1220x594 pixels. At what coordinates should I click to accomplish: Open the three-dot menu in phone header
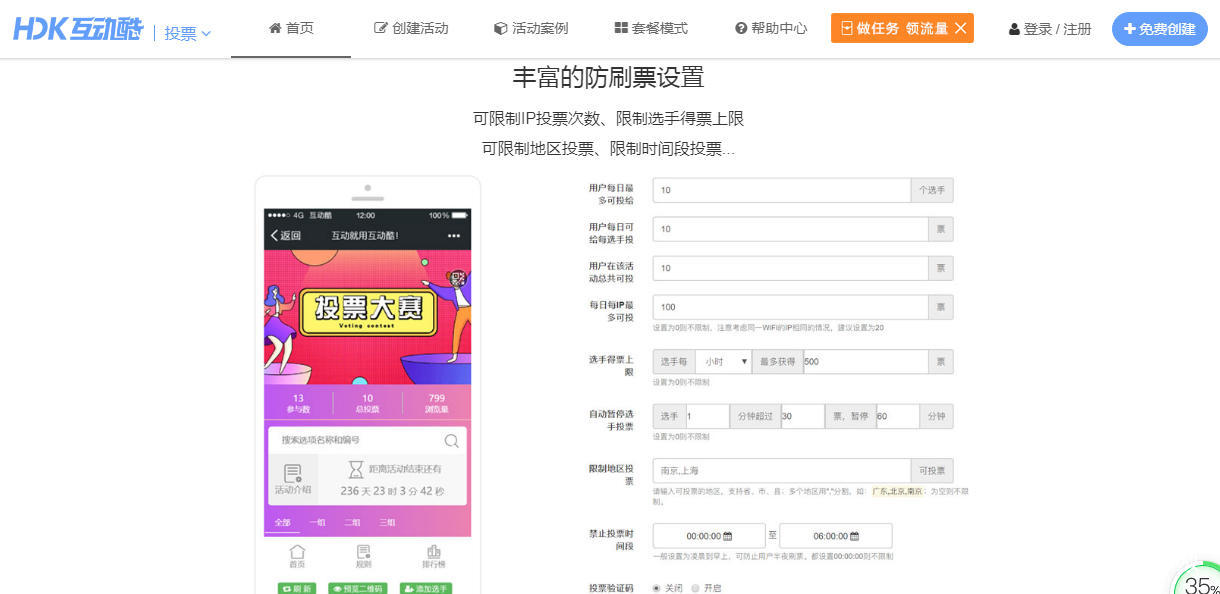(x=454, y=236)
